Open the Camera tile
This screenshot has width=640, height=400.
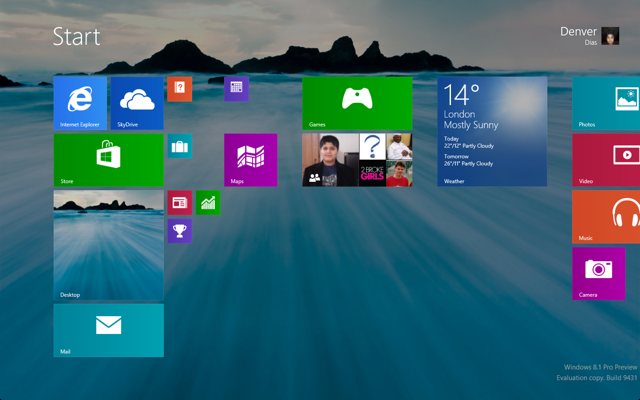coord(599,273)
